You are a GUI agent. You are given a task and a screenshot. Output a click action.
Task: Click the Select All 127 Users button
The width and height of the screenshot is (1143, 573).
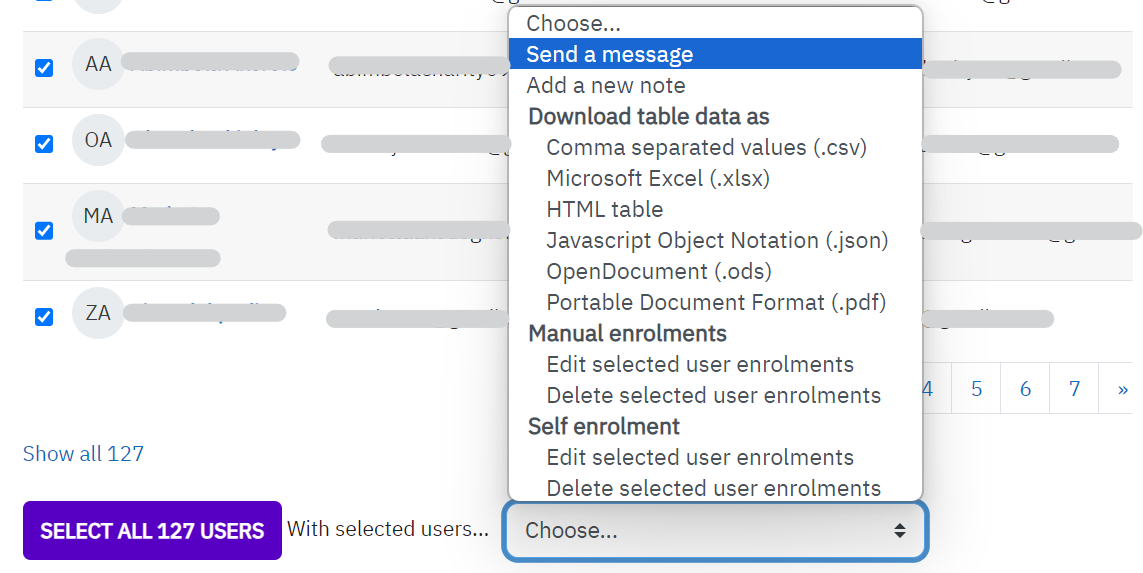(x=152, y=531)
